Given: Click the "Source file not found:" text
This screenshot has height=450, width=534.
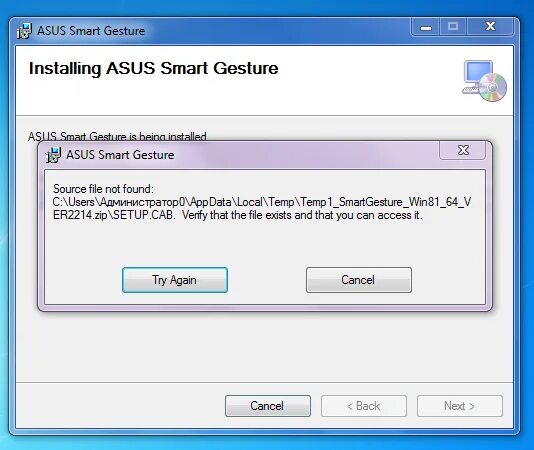Looking at the screenshot, I should [103, 189].
